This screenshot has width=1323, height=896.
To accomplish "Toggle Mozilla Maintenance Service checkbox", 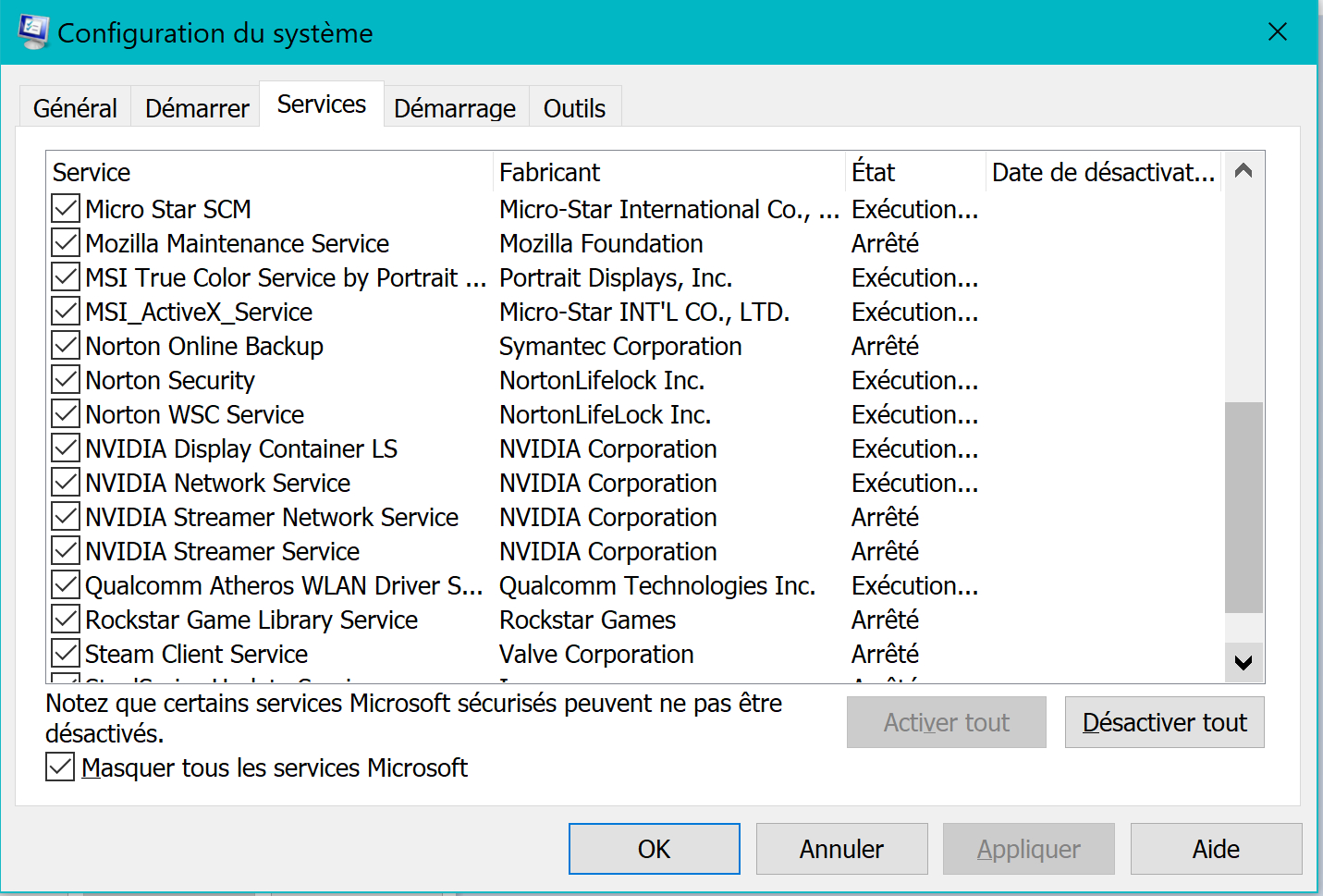I will tap(66, 243).
